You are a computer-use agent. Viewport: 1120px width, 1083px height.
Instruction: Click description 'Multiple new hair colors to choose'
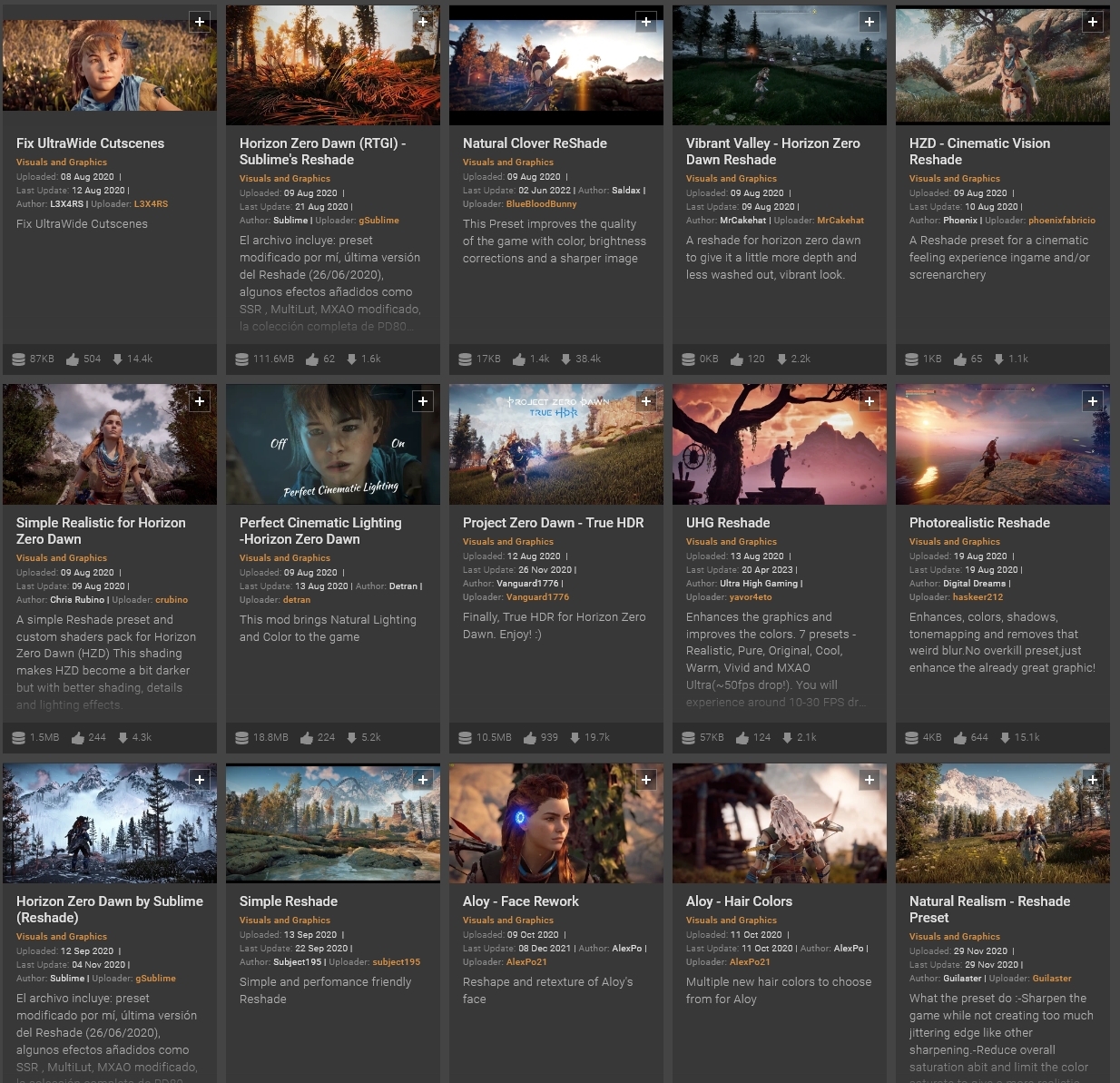click(779, 990)
